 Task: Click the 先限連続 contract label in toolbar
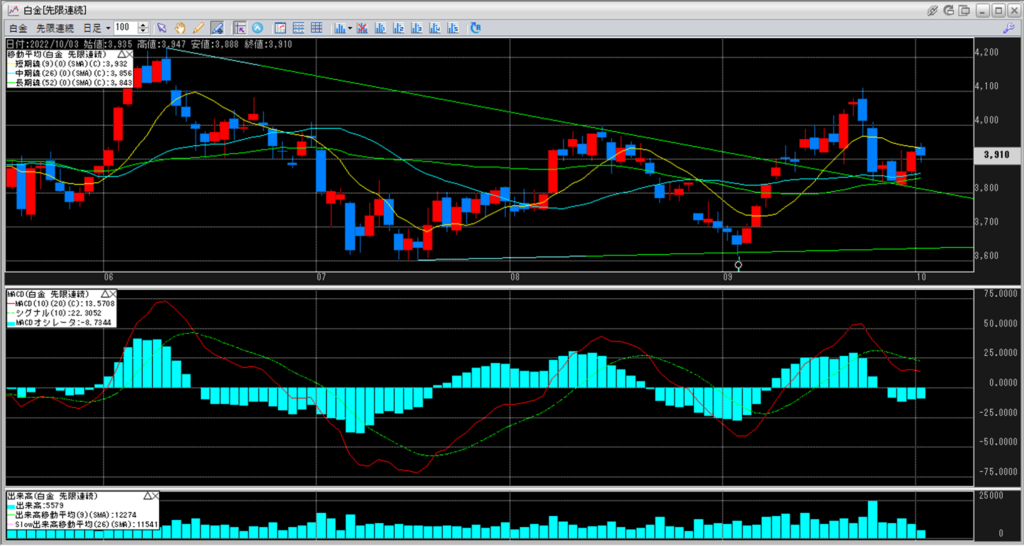click(x=54, y=28)
